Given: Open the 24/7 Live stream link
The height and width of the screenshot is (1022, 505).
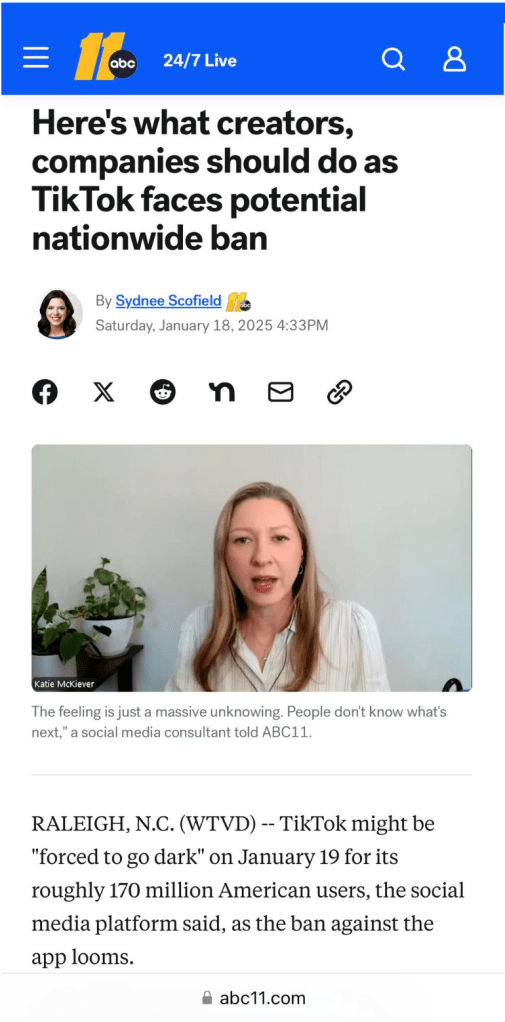Looking at the screenshot, I should [x=199, y=61].
